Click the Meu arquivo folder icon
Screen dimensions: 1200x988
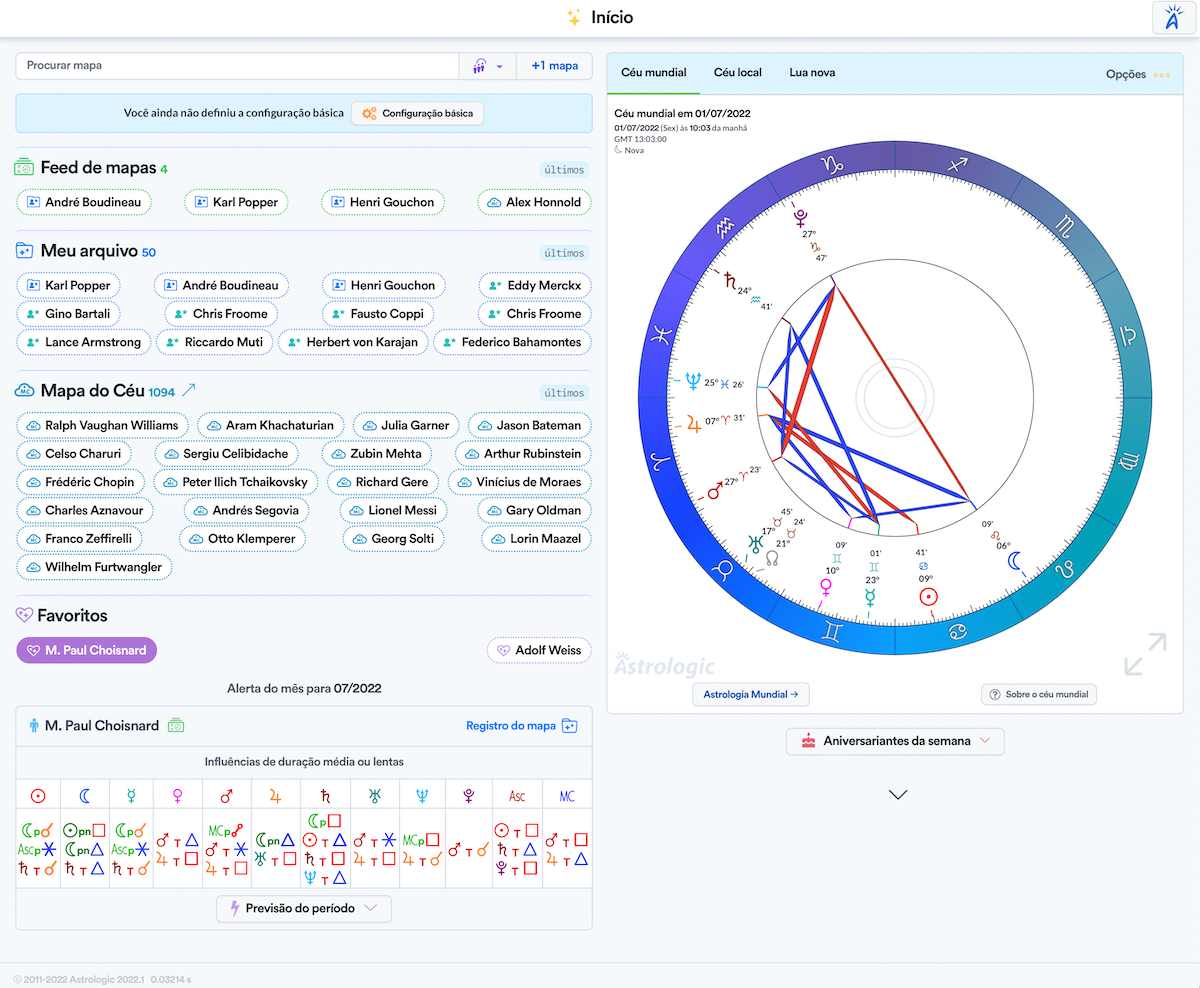pyautogui.click(x=25, y=252)
